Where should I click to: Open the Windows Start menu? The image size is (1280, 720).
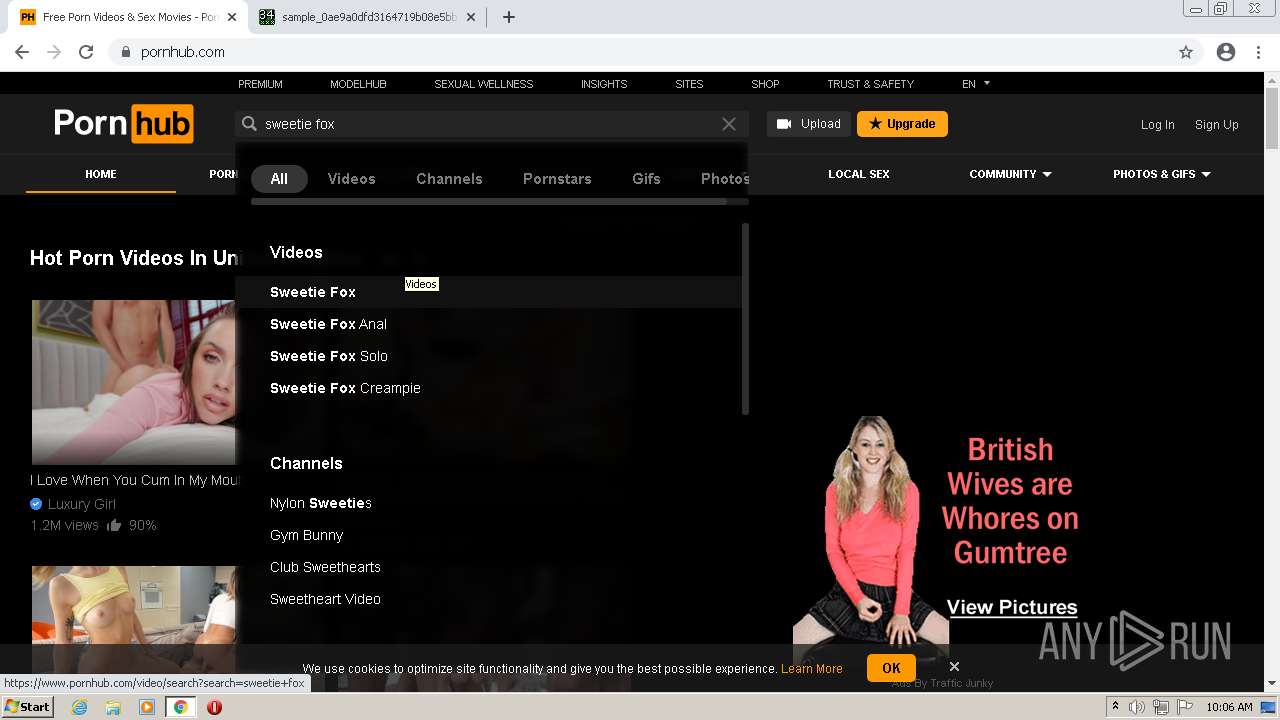(27, 707)
